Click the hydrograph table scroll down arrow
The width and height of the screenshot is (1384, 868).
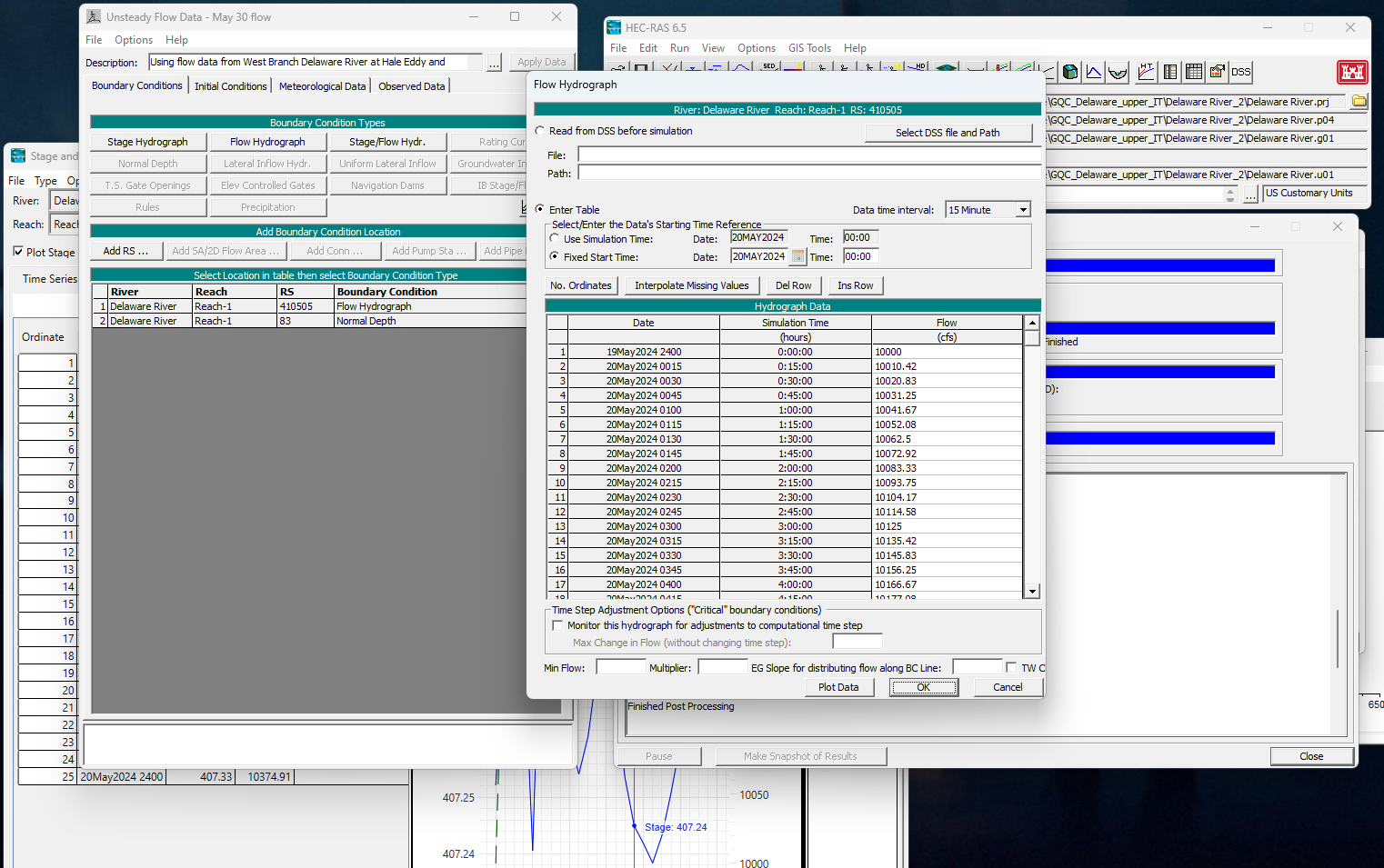tap(1032, 591)
